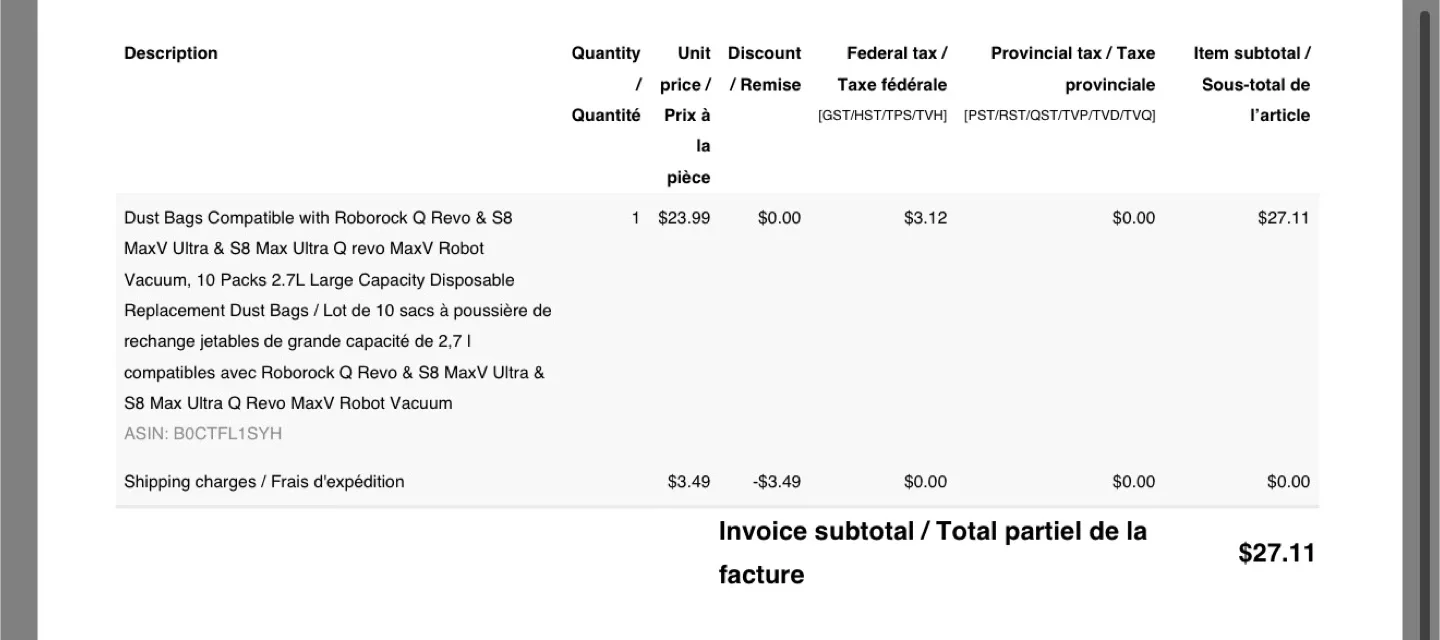
Task: Click the Shipping charges / Frais d'expédition label
Action: [x=264, y=482]
